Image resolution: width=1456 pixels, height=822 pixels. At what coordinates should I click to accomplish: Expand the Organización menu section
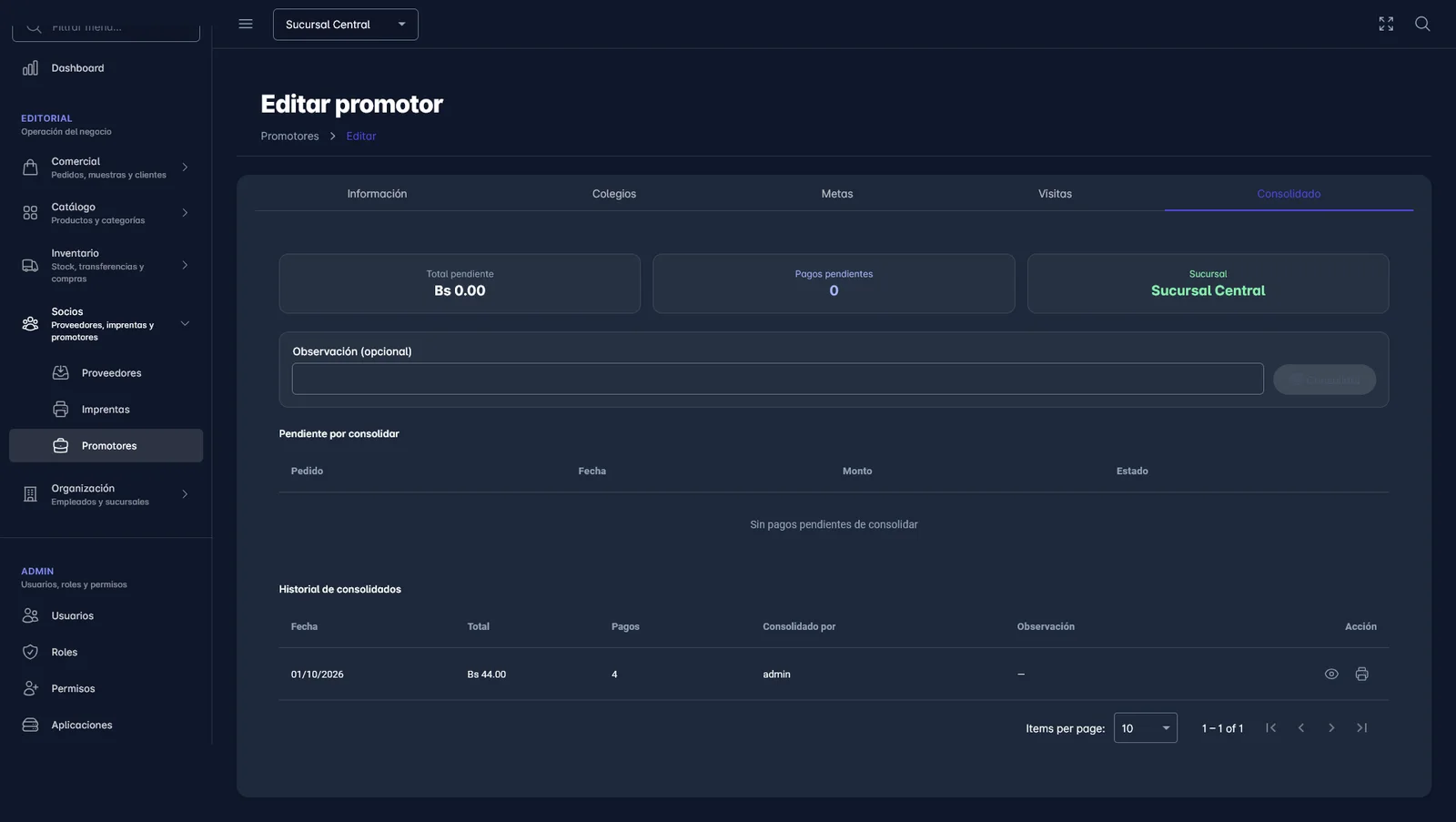[x=106, y=494]
